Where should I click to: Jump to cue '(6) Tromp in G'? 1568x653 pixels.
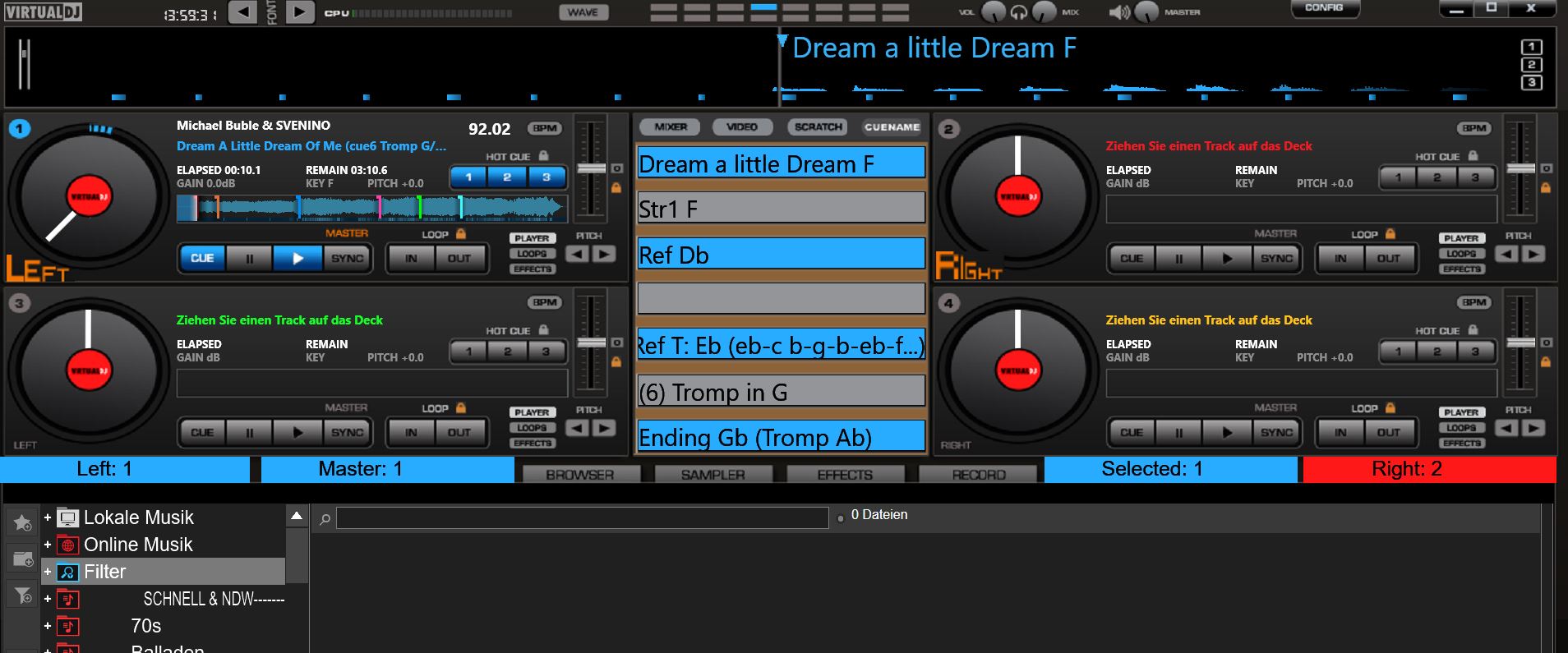click(782, 391)
